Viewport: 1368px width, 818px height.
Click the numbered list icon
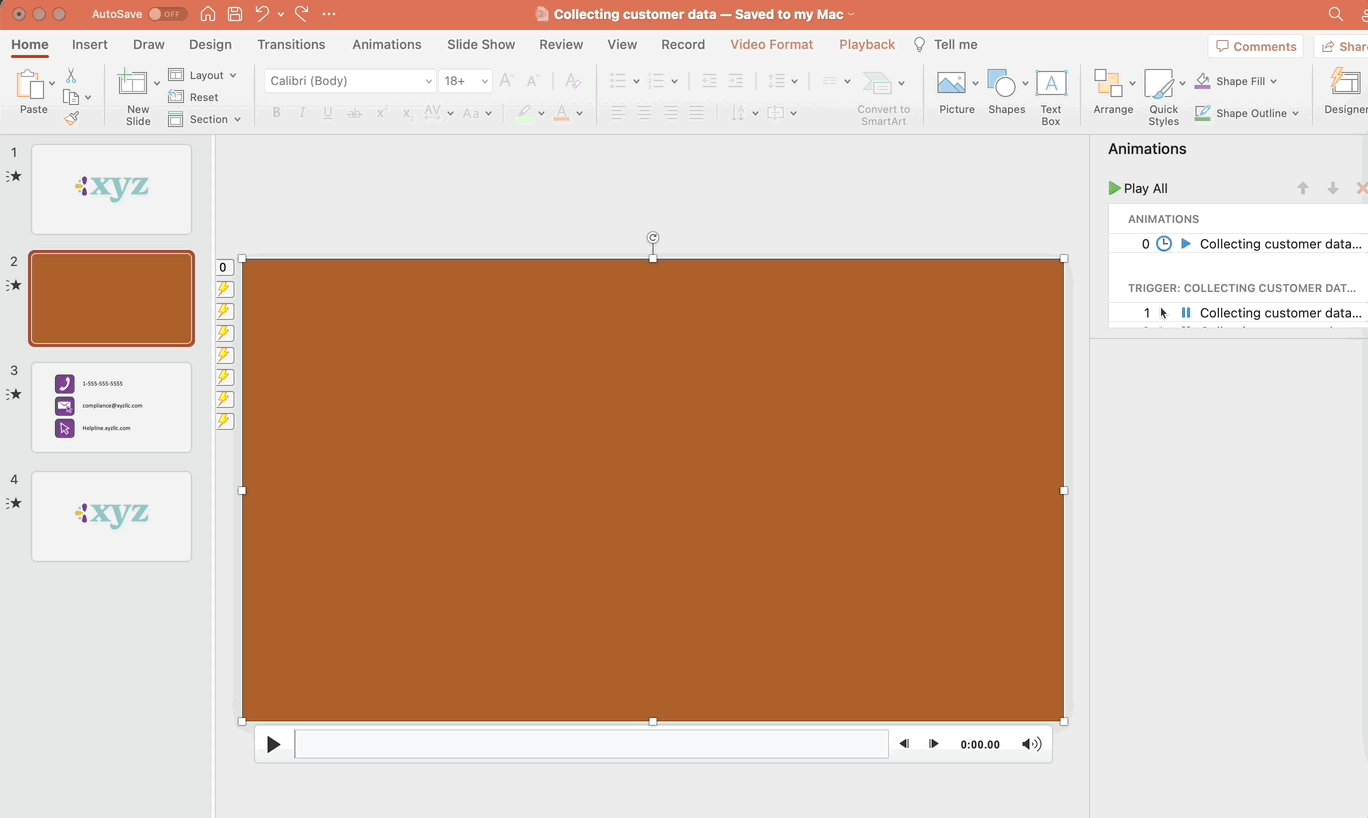click(656, 81)
